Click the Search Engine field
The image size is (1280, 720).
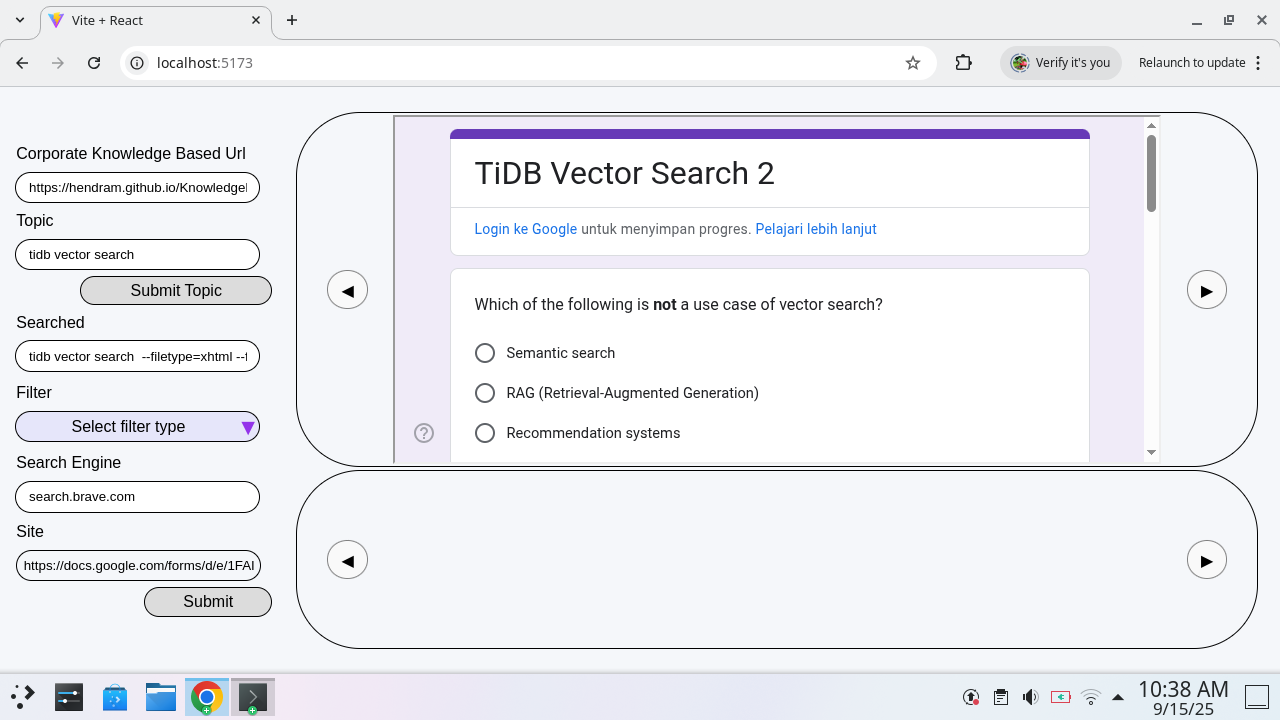click(x=138, y=496)
